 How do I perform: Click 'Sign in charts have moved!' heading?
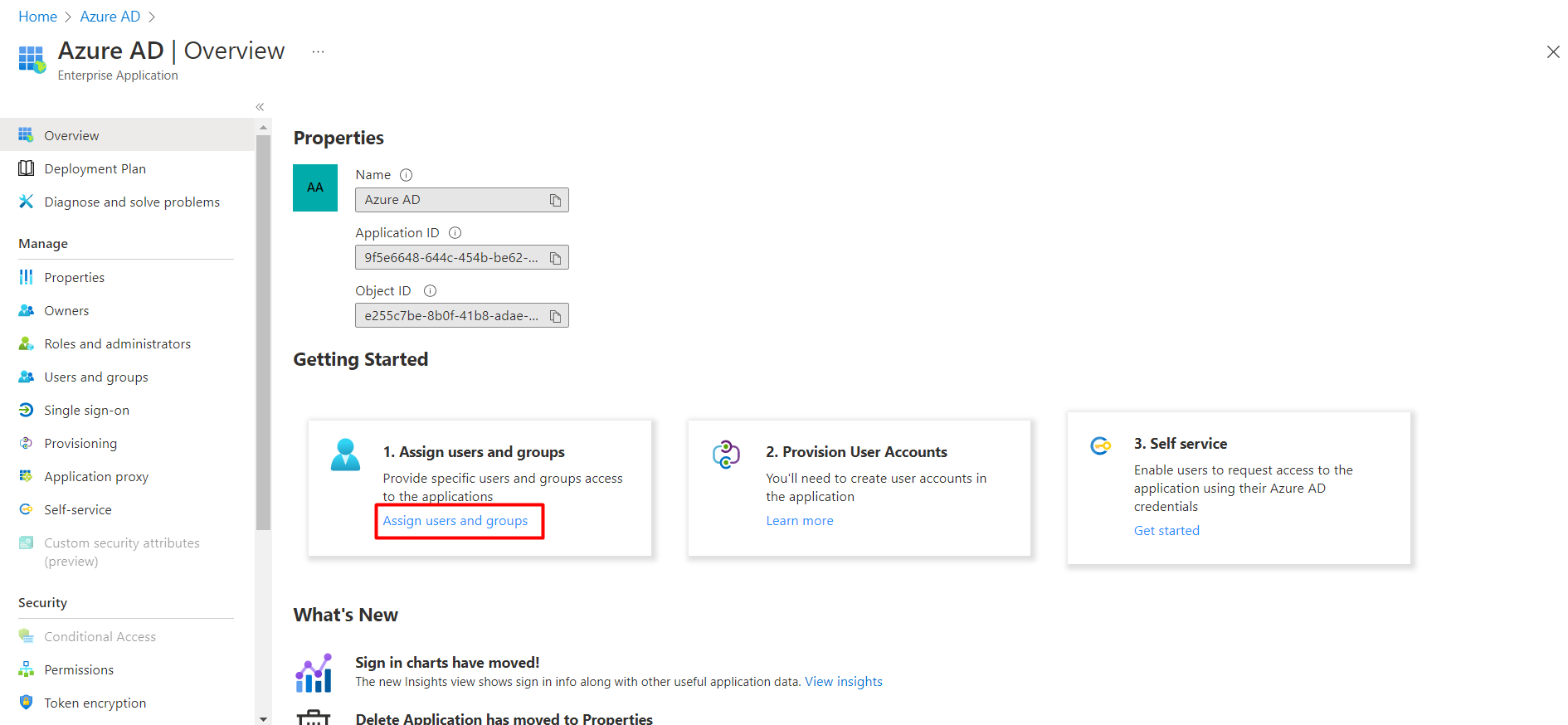click(x=447, y=663)
